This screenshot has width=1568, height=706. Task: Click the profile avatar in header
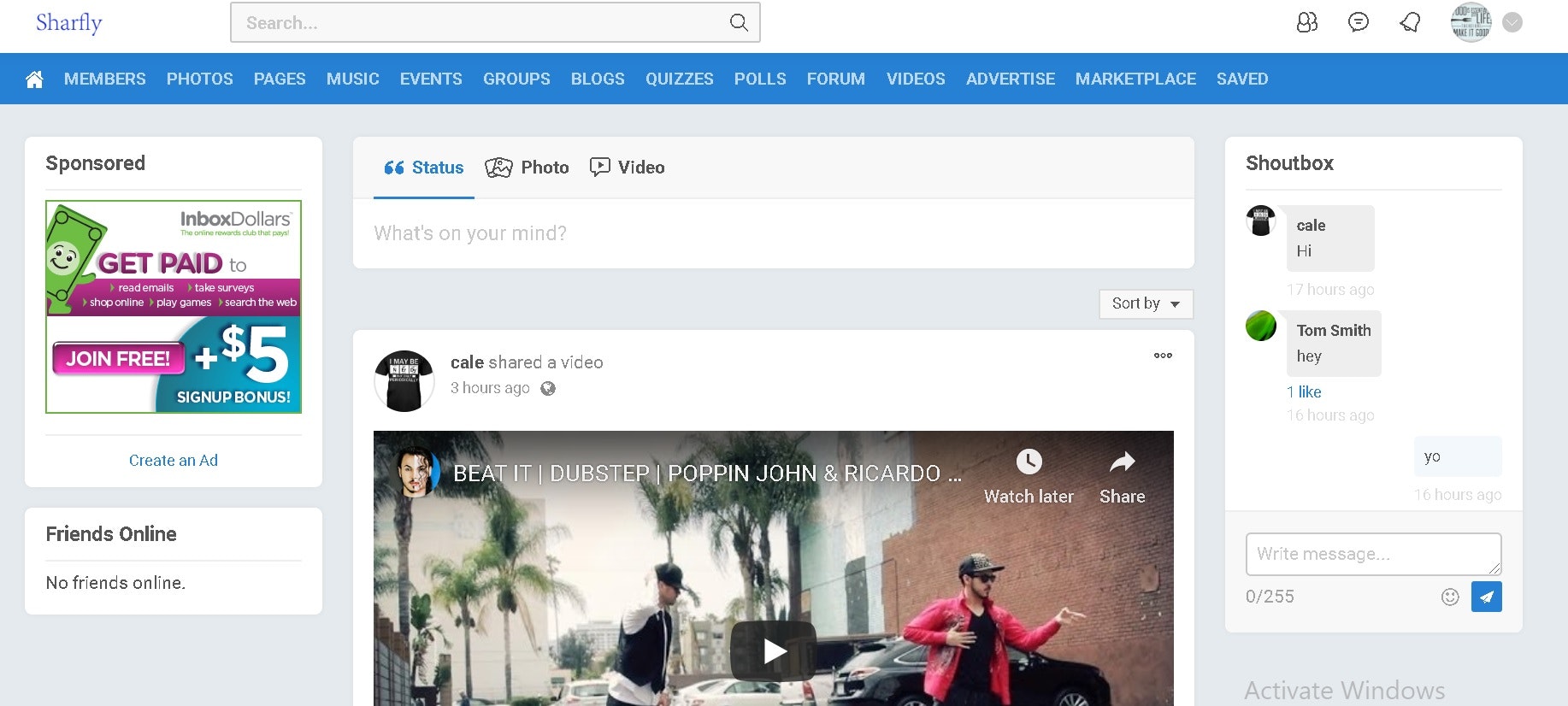pos(1471,22)
